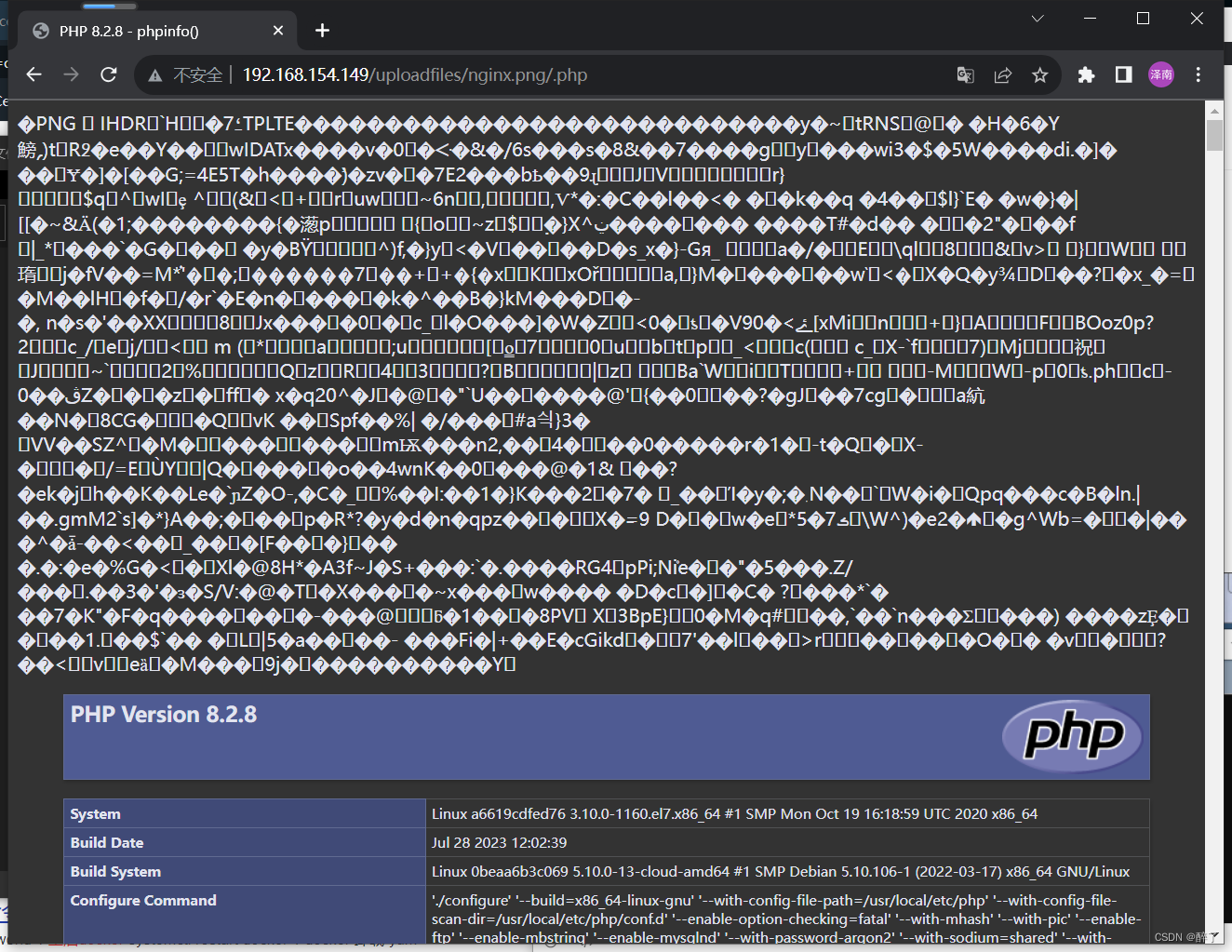Close the PHP 8.2.8 phpinfo tab
Viewport: 1232px width, 952px height.
(278, 31)
